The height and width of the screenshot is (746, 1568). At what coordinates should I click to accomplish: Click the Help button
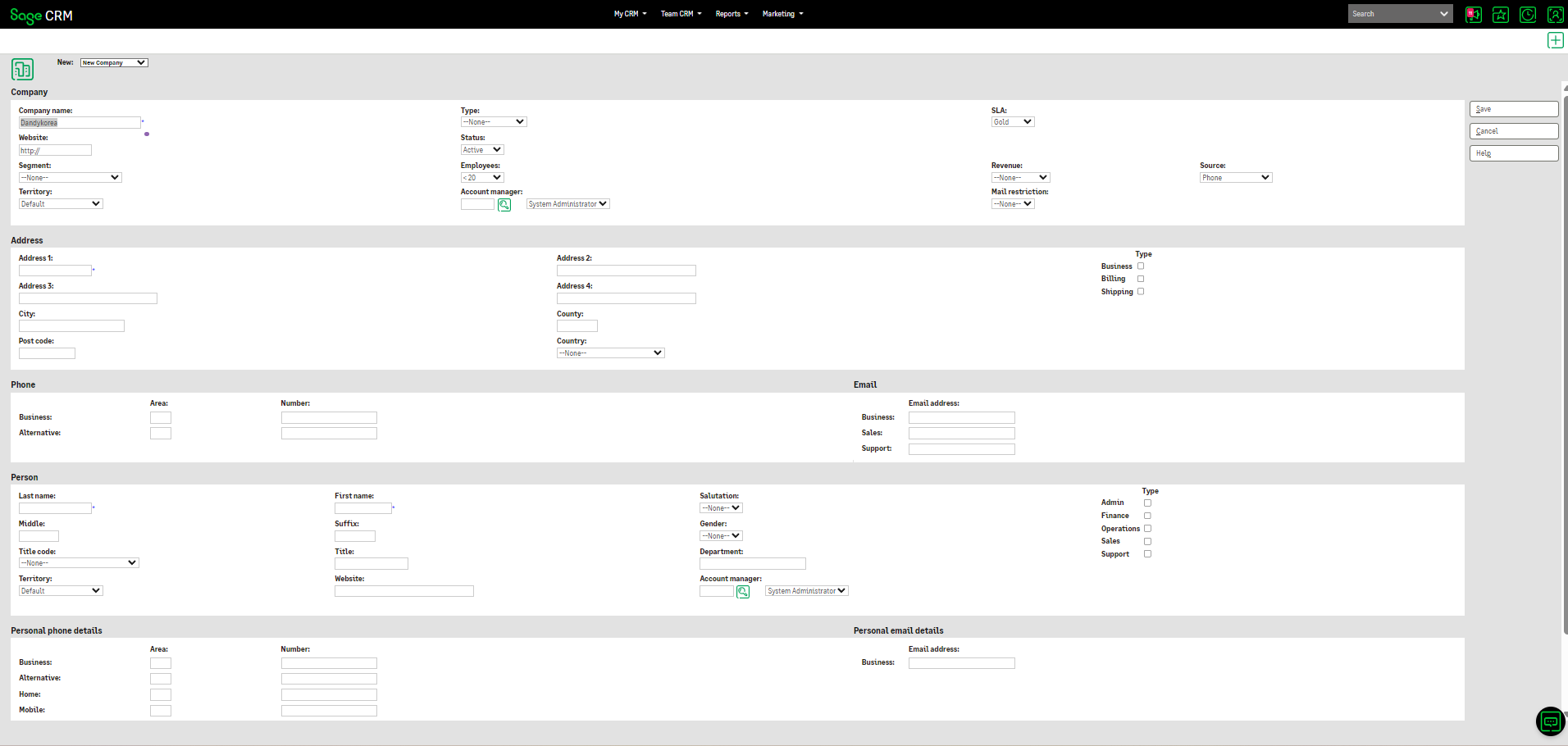pos(1514,153)
